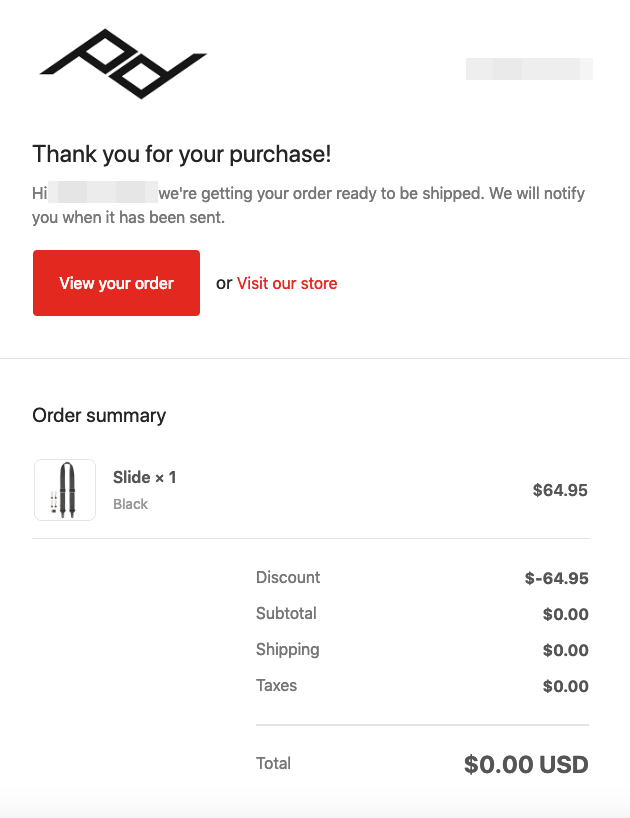Select the Taxes $0.00 value
The image size is (630, 818).
click(565, 686)
